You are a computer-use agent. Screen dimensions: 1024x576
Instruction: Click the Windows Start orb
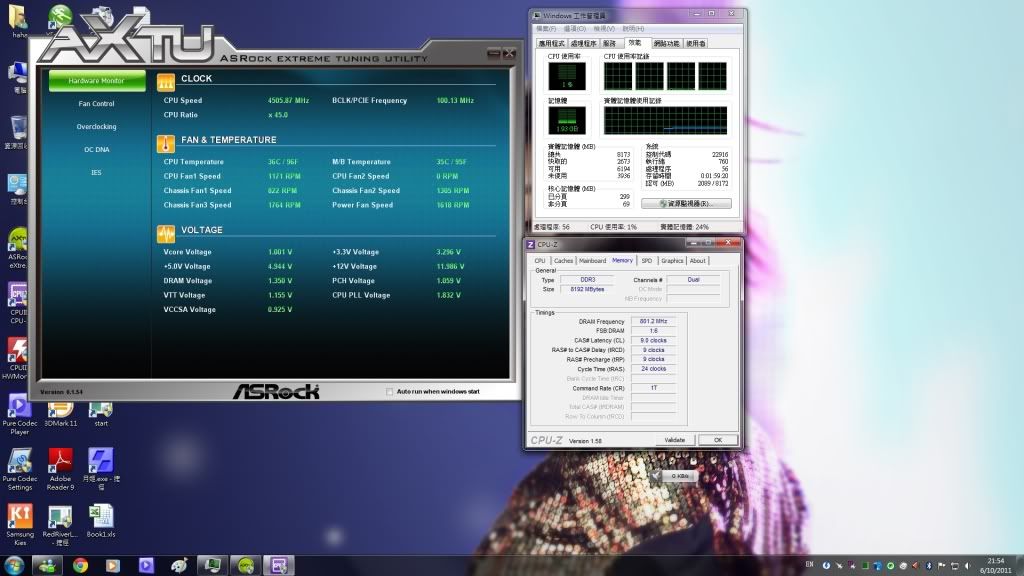14,566
